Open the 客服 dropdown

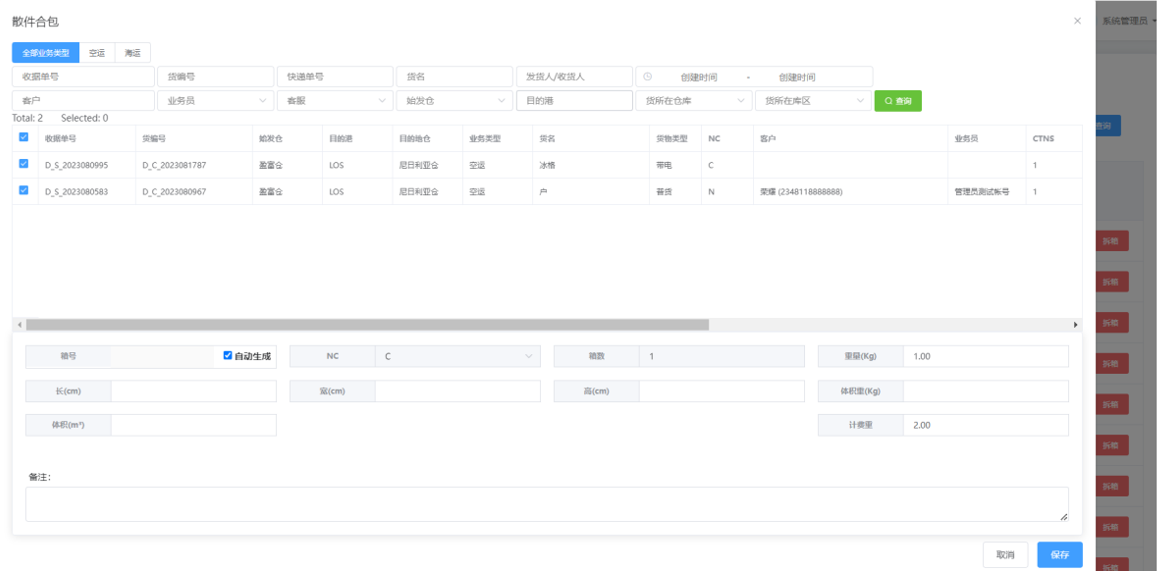[335, 100]
